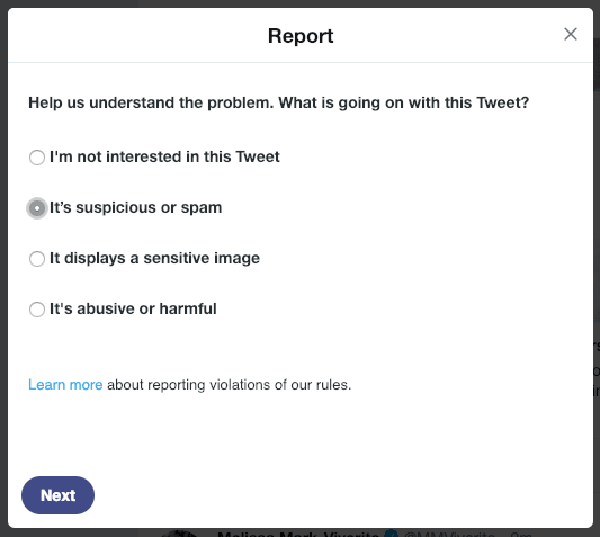
Task: Close the Report dialog with the X
Action: [x=570, y=34]
